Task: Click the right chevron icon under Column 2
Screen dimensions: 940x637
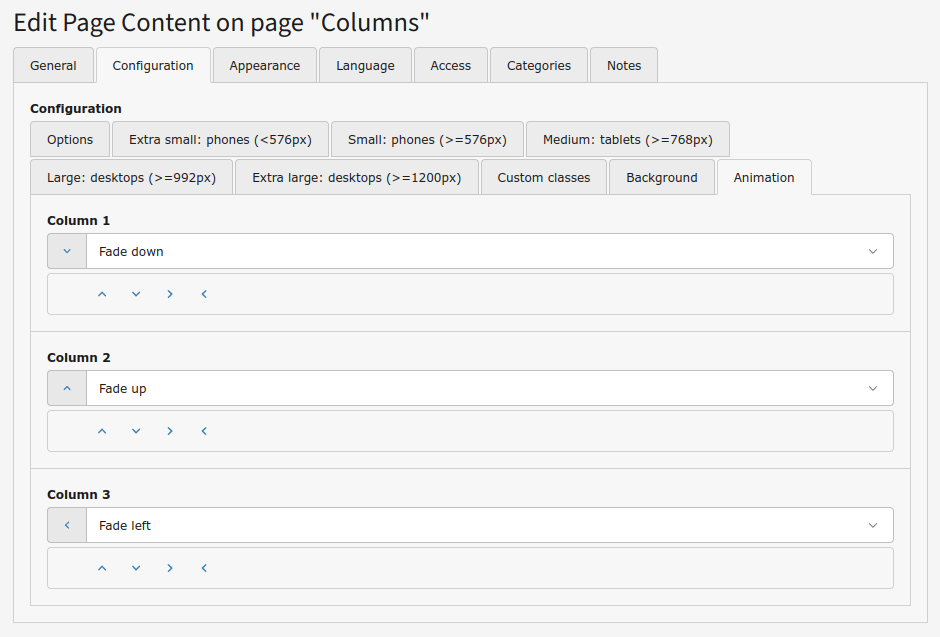Action: (x=170, y=431)
